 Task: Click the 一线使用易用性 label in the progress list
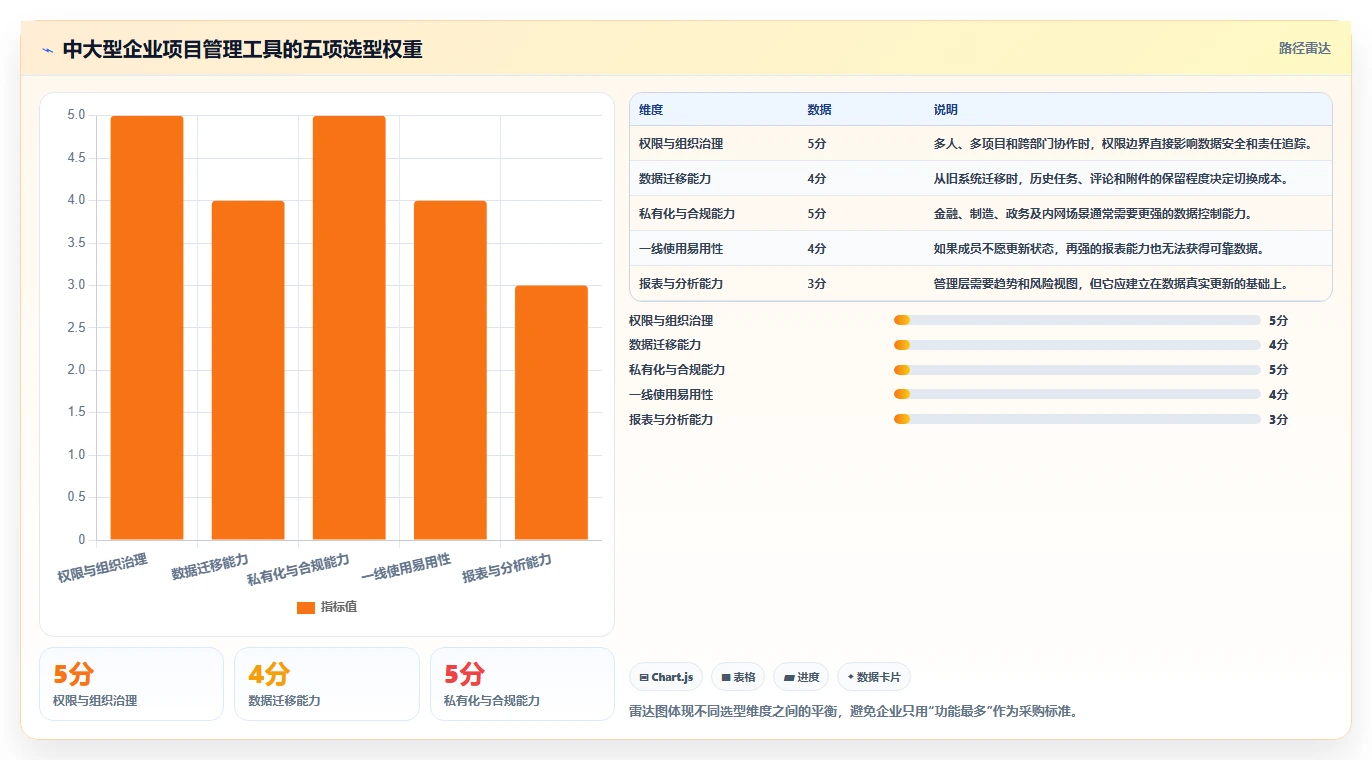(x=671, y=395)
